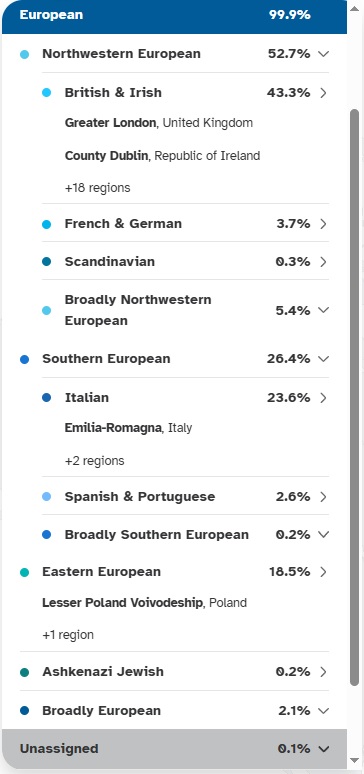Open French & German details arrow

tap(324, 224)
